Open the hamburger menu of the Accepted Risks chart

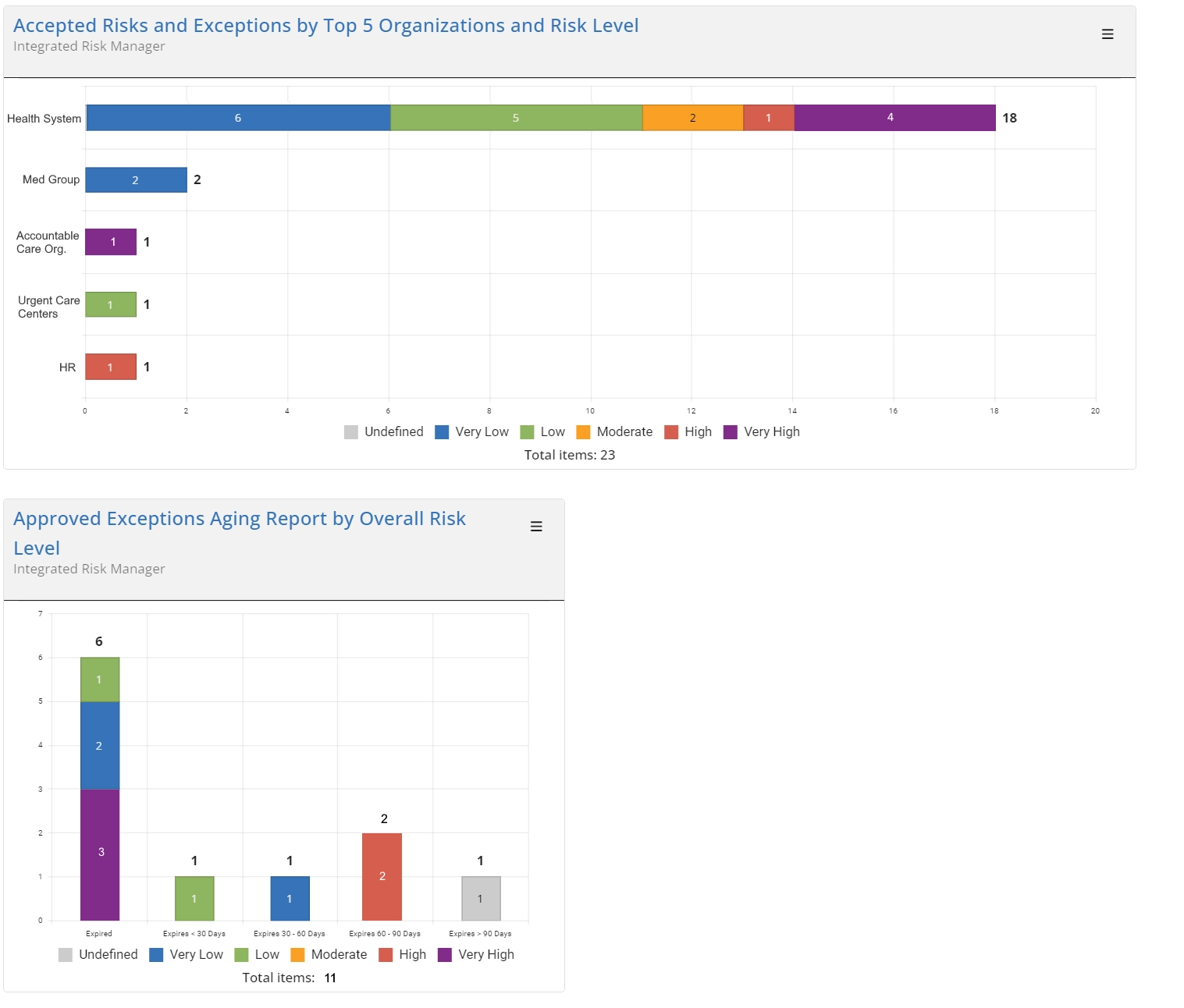(1107, 34)
